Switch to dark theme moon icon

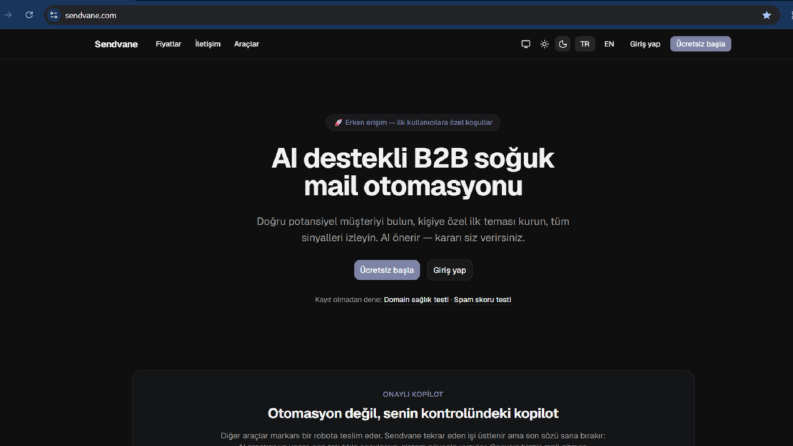click(563, 44)
